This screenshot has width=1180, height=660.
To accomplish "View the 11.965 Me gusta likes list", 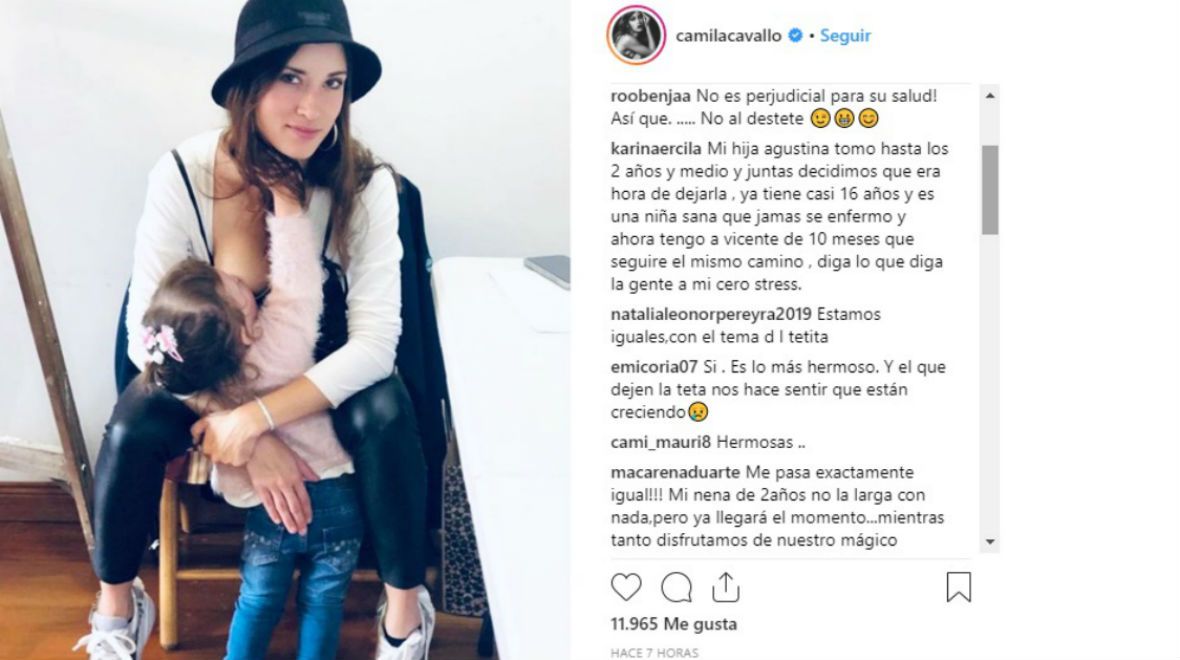I will coord(674,624).
